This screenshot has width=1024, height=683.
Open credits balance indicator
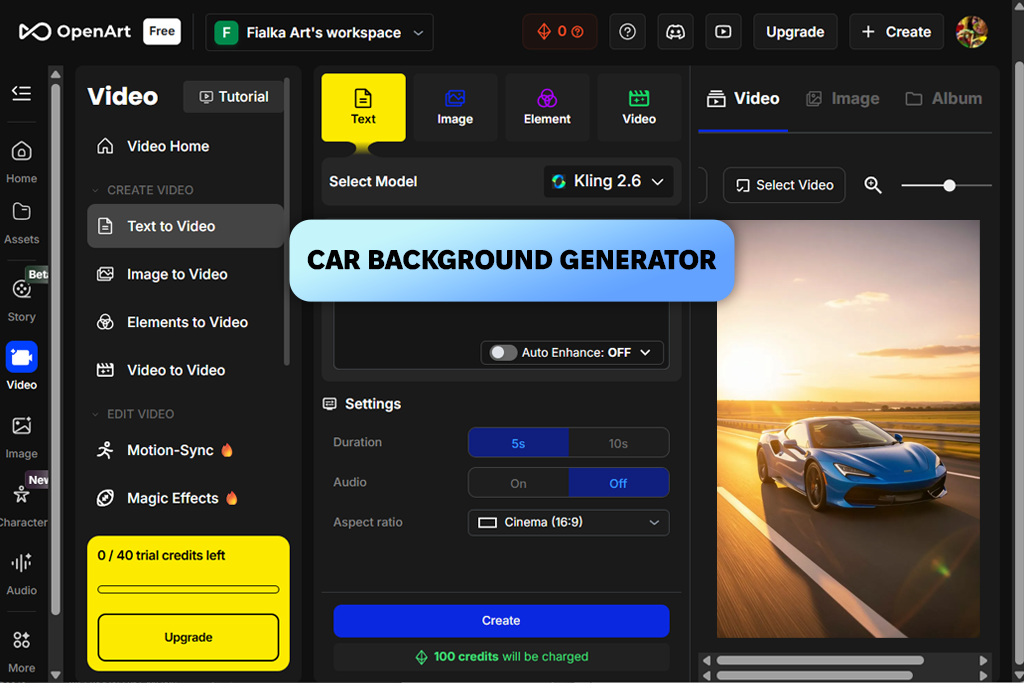click(x=560, y=32)
